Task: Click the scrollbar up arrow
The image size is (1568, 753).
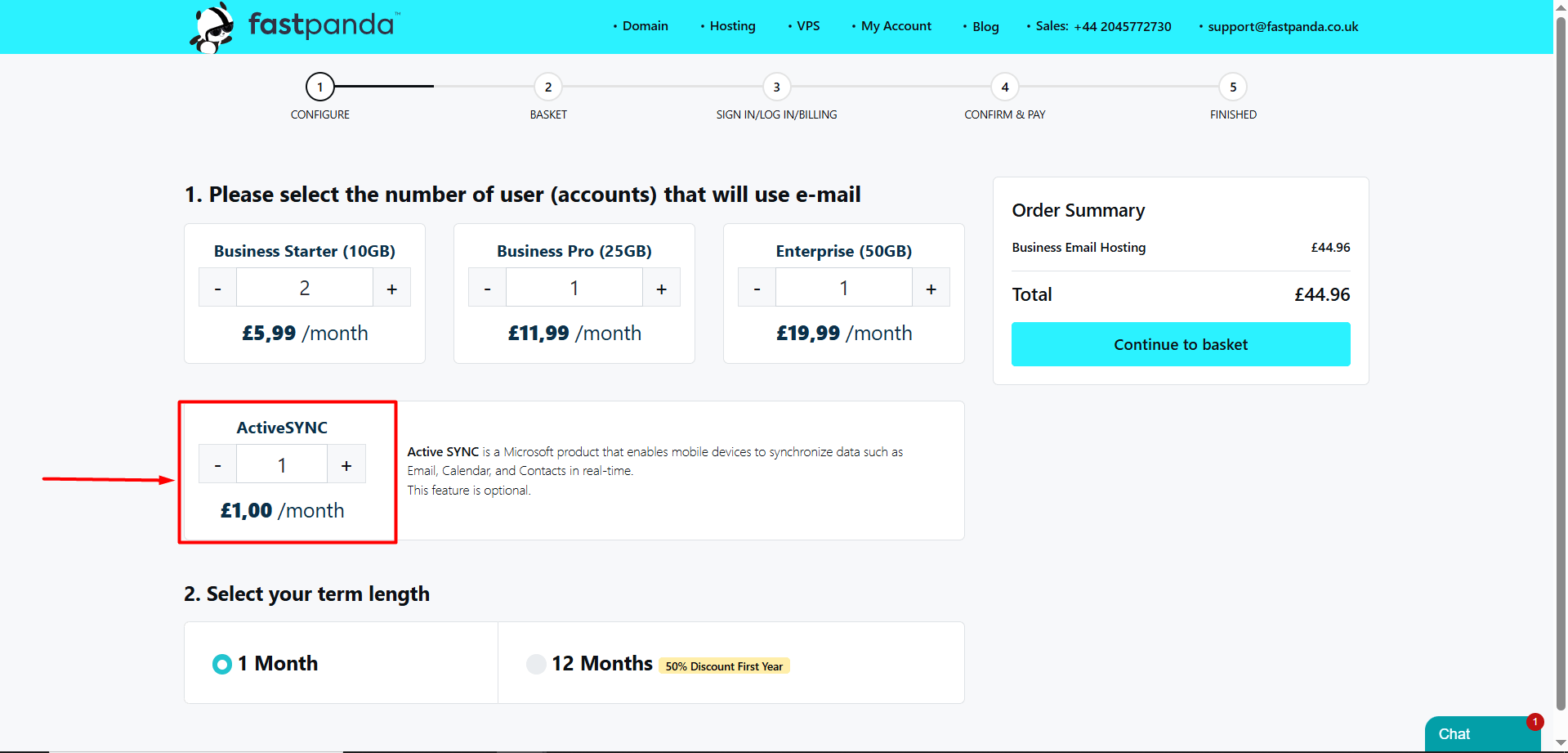Action: (x=1561, y=7)
